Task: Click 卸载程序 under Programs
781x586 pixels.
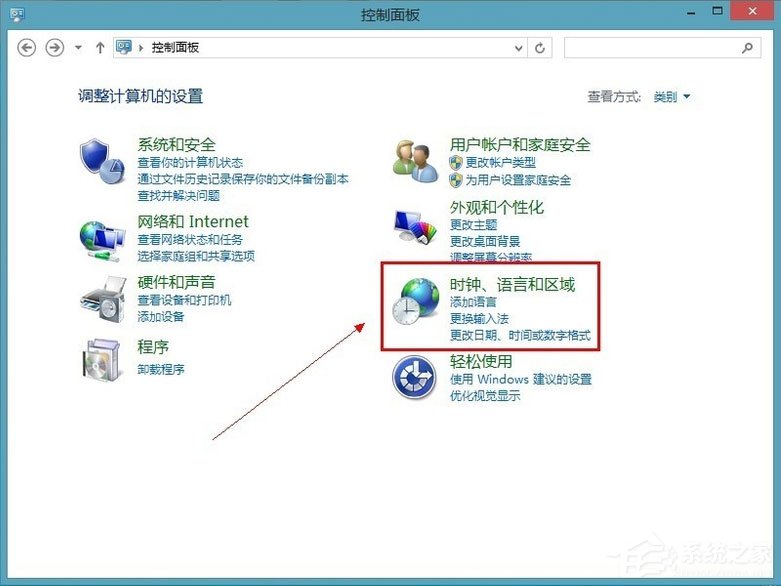Action: click(x=161, y=369)
